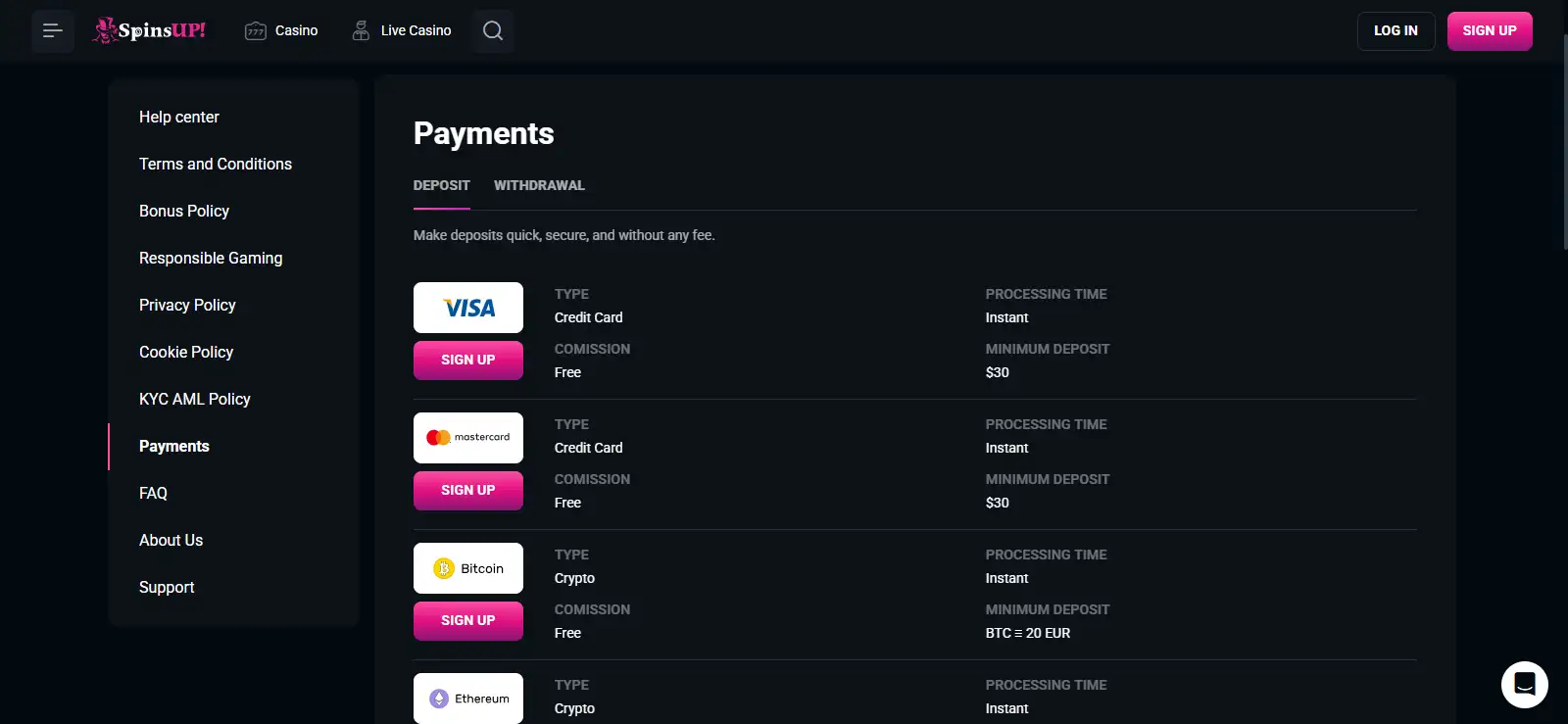
Task: Click the page's vertical scrollbar
Action: tap(1564, 142)
